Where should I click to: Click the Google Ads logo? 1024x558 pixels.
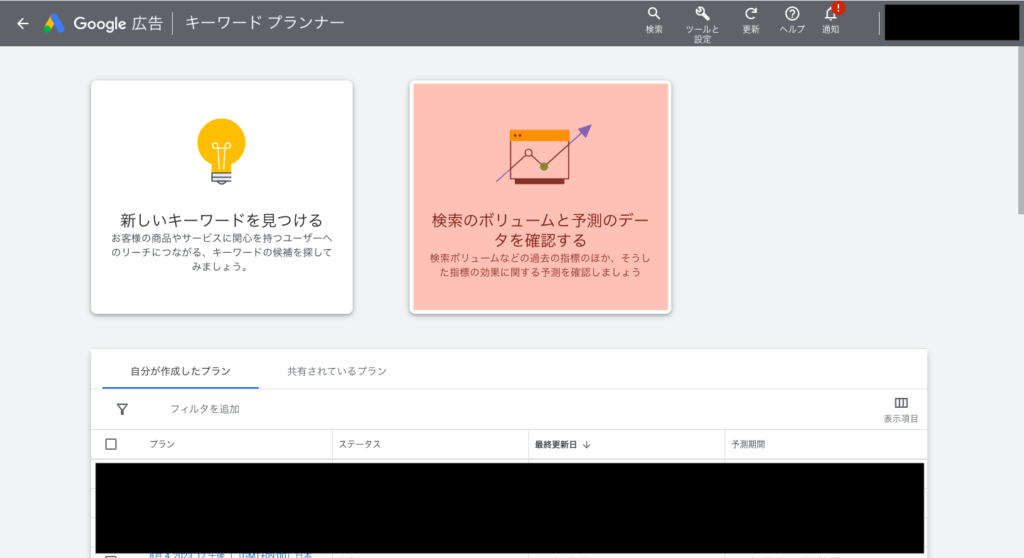point(54,24)
